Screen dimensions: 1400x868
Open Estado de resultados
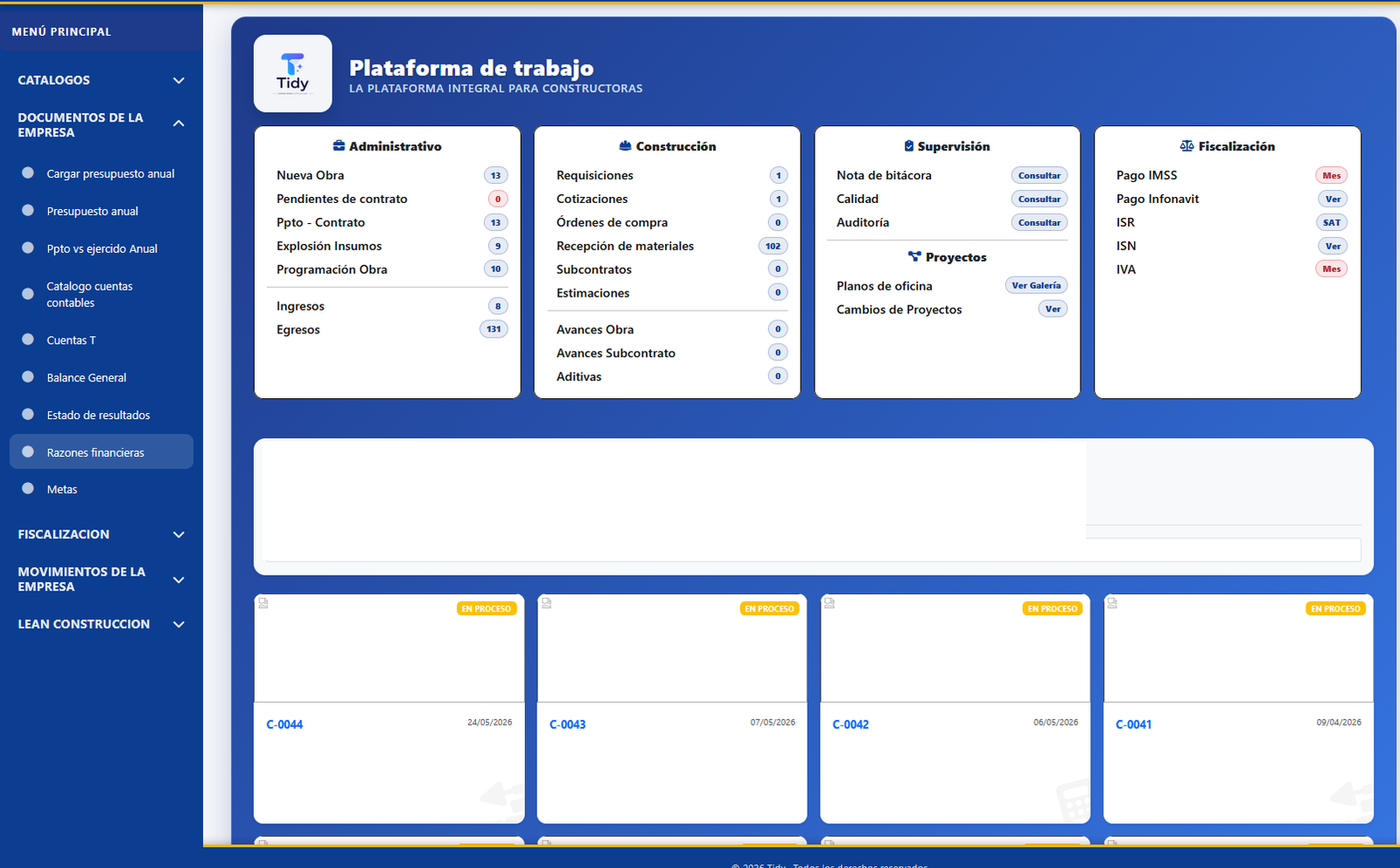click(101, 415)
